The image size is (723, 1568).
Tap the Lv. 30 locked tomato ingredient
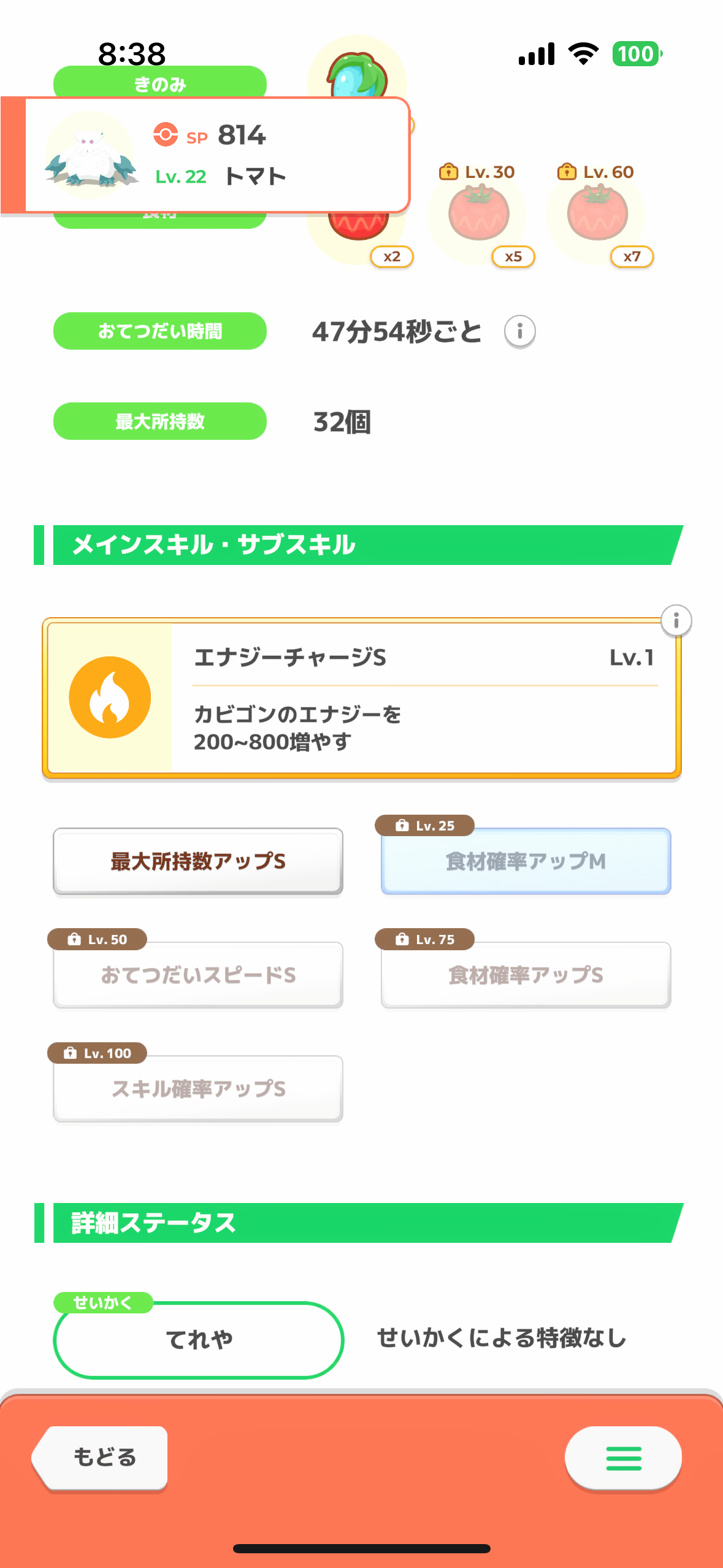[479, 214]
